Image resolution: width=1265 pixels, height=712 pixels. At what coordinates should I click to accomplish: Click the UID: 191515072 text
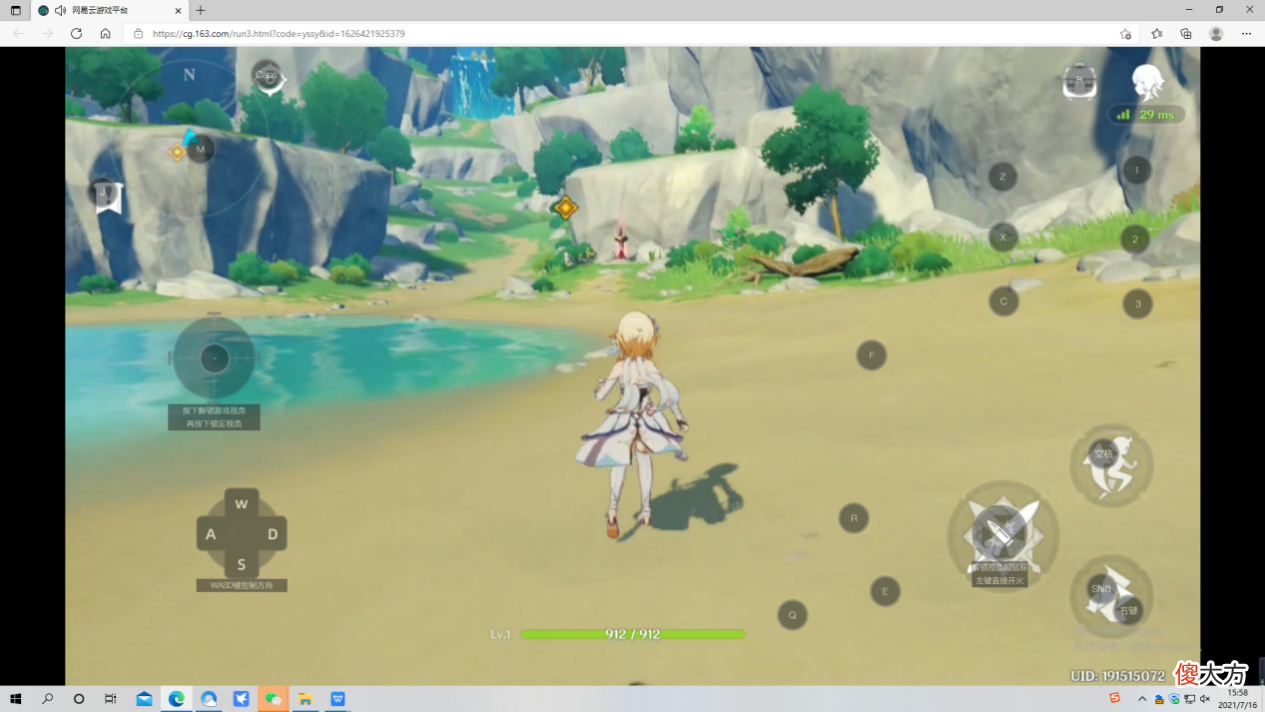pos(1117,676)
